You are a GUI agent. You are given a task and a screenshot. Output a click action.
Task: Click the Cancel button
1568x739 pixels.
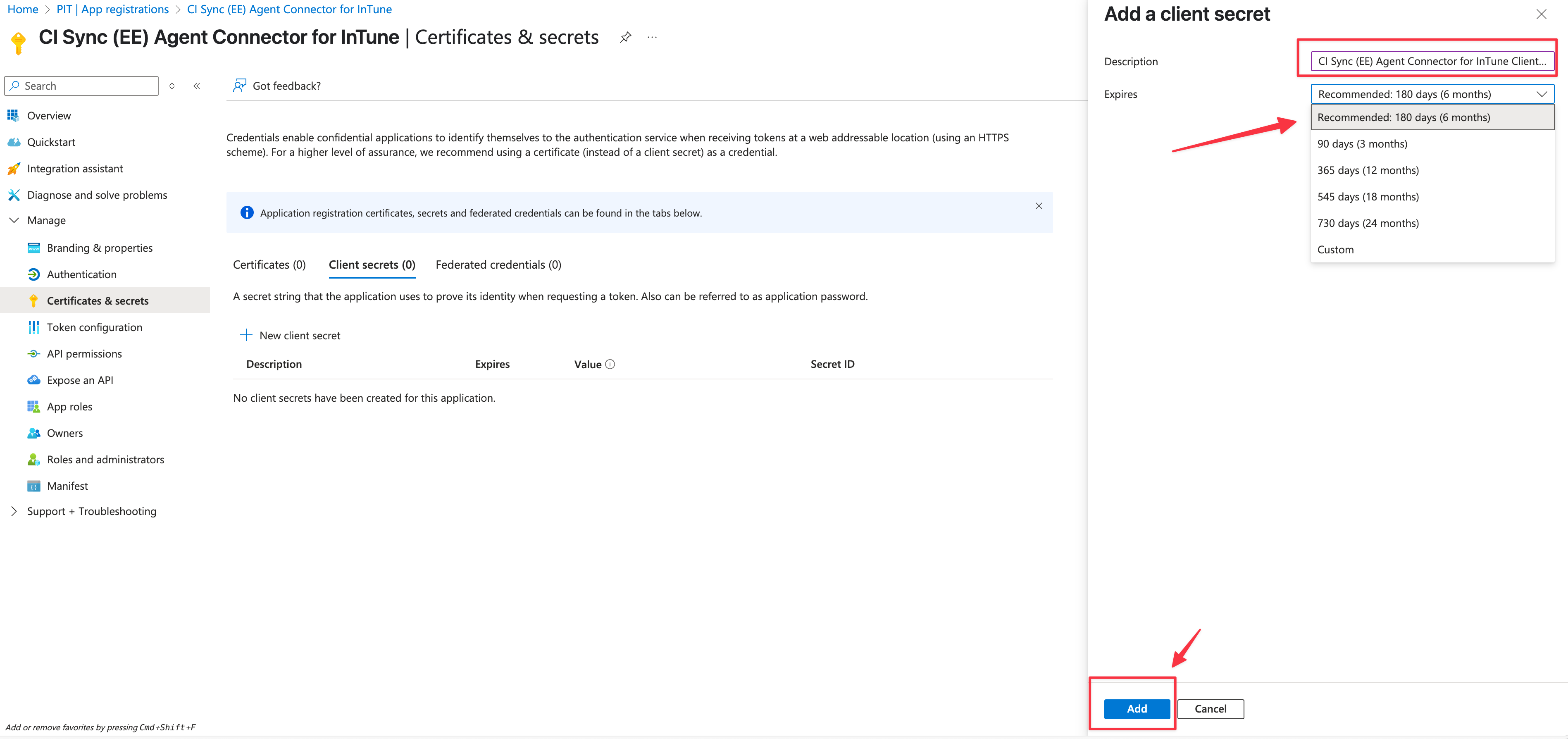pyautogui.click(x=1210, y=708)
